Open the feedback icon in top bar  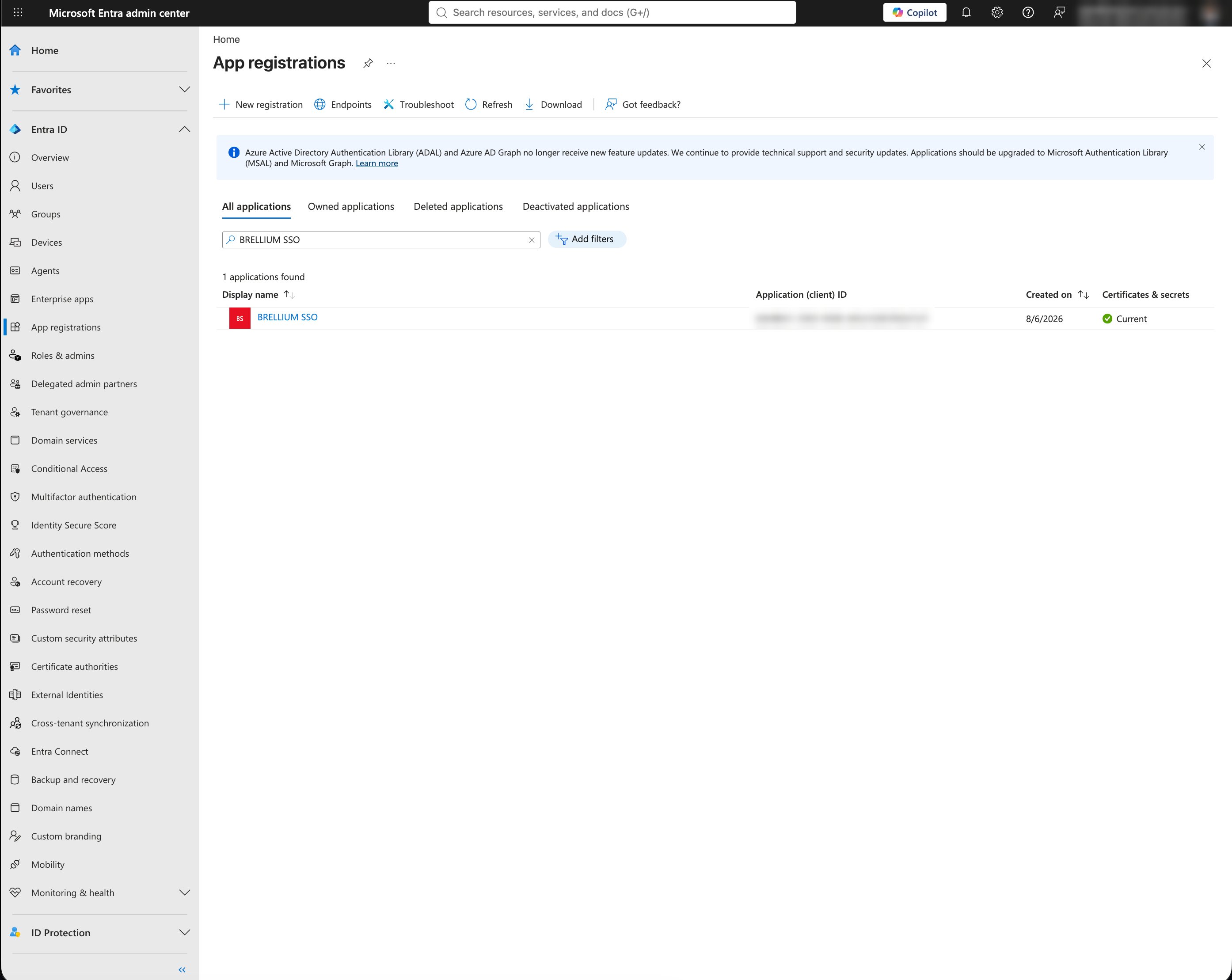click(1059, 12)
